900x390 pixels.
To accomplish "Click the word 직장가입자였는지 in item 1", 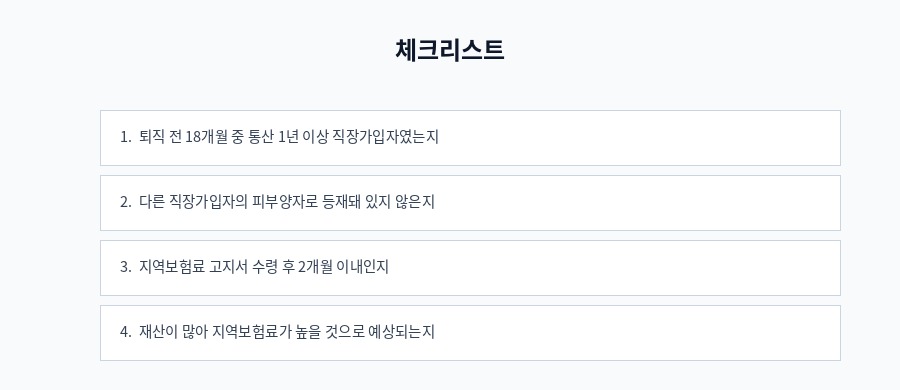I will click(x=386, y=137).
